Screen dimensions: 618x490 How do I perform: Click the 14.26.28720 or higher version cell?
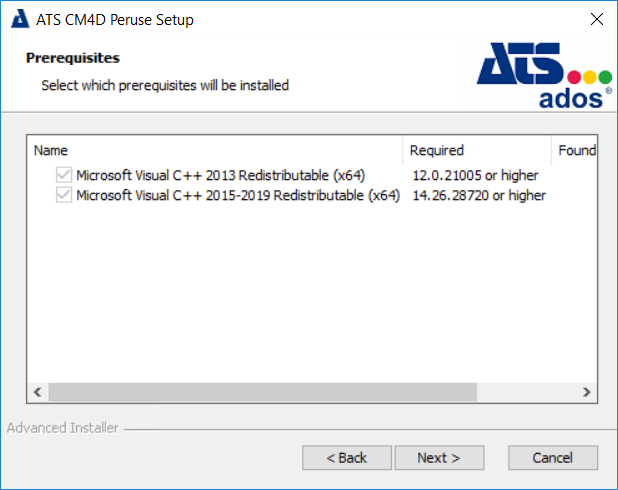tap(479, 196)
